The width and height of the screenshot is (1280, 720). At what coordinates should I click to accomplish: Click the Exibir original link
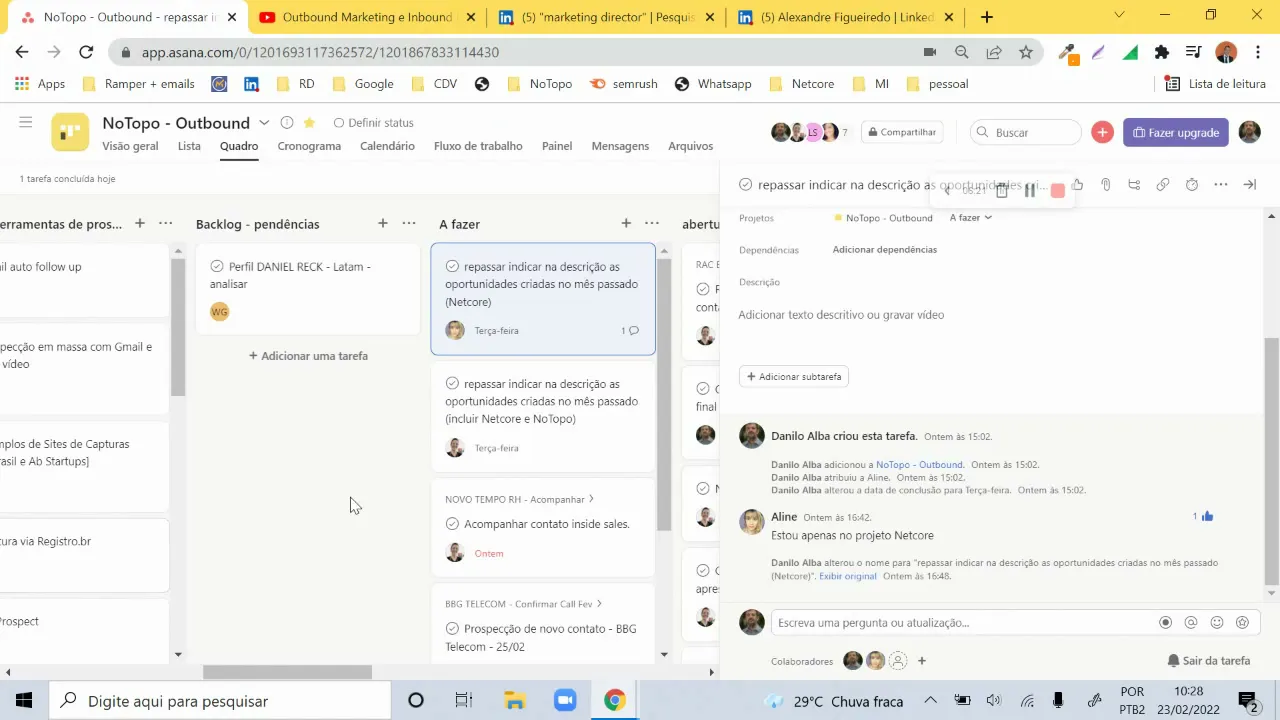(848, 576)
